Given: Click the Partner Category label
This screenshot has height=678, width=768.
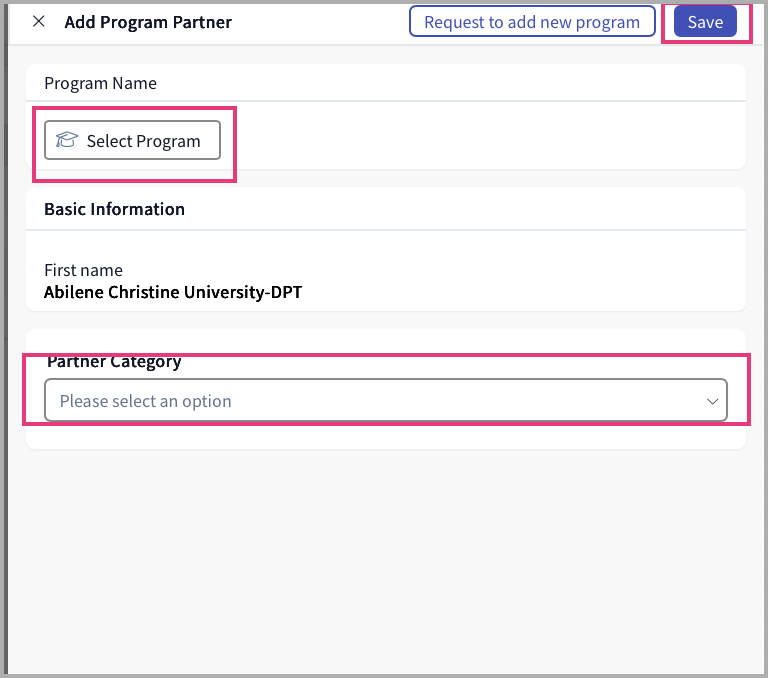Looking at the screenshot, I should [x=114, y=362].
